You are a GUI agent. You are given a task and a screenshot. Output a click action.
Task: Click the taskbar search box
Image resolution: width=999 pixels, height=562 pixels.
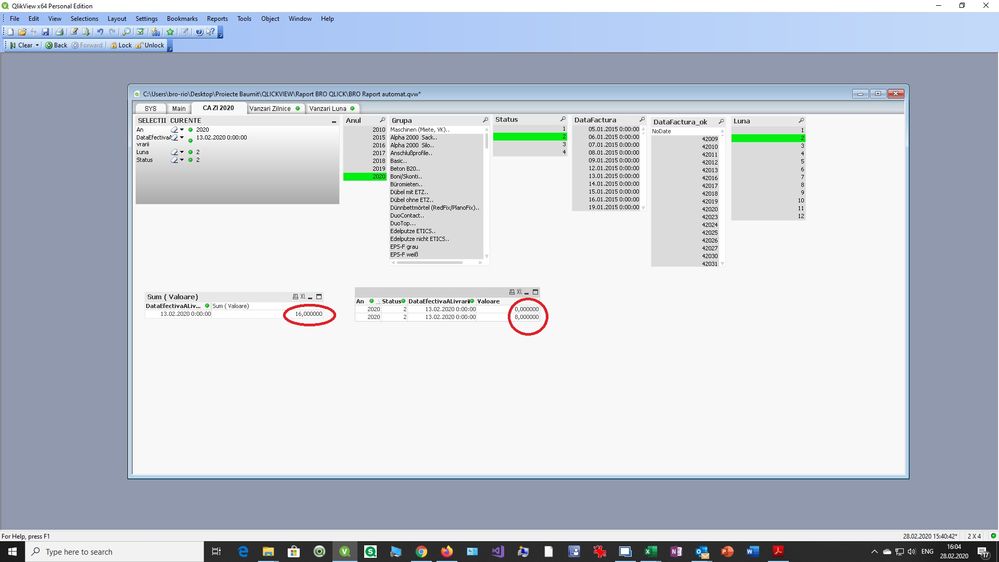click(115, 551)
